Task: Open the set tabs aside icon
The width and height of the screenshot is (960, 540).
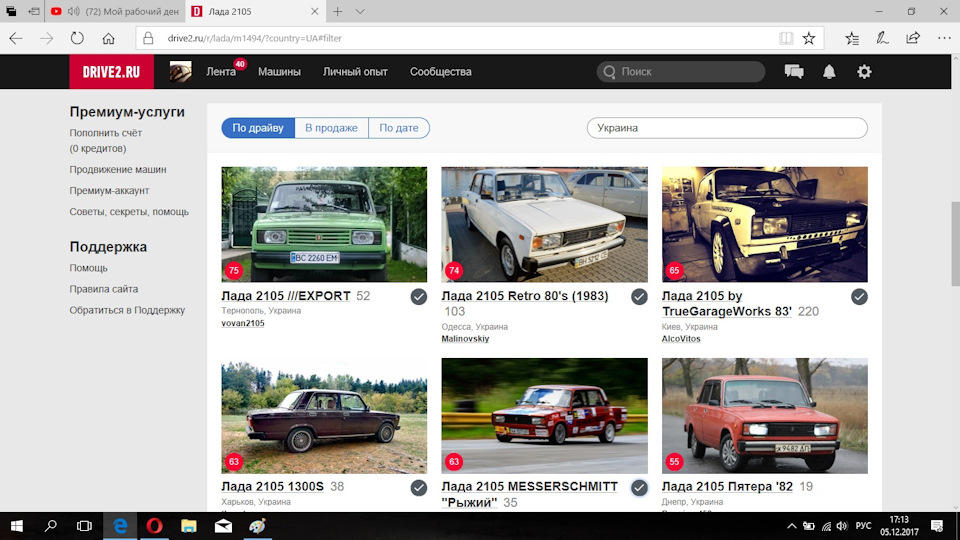Action: pyautogui.click(x=34, y=11)
